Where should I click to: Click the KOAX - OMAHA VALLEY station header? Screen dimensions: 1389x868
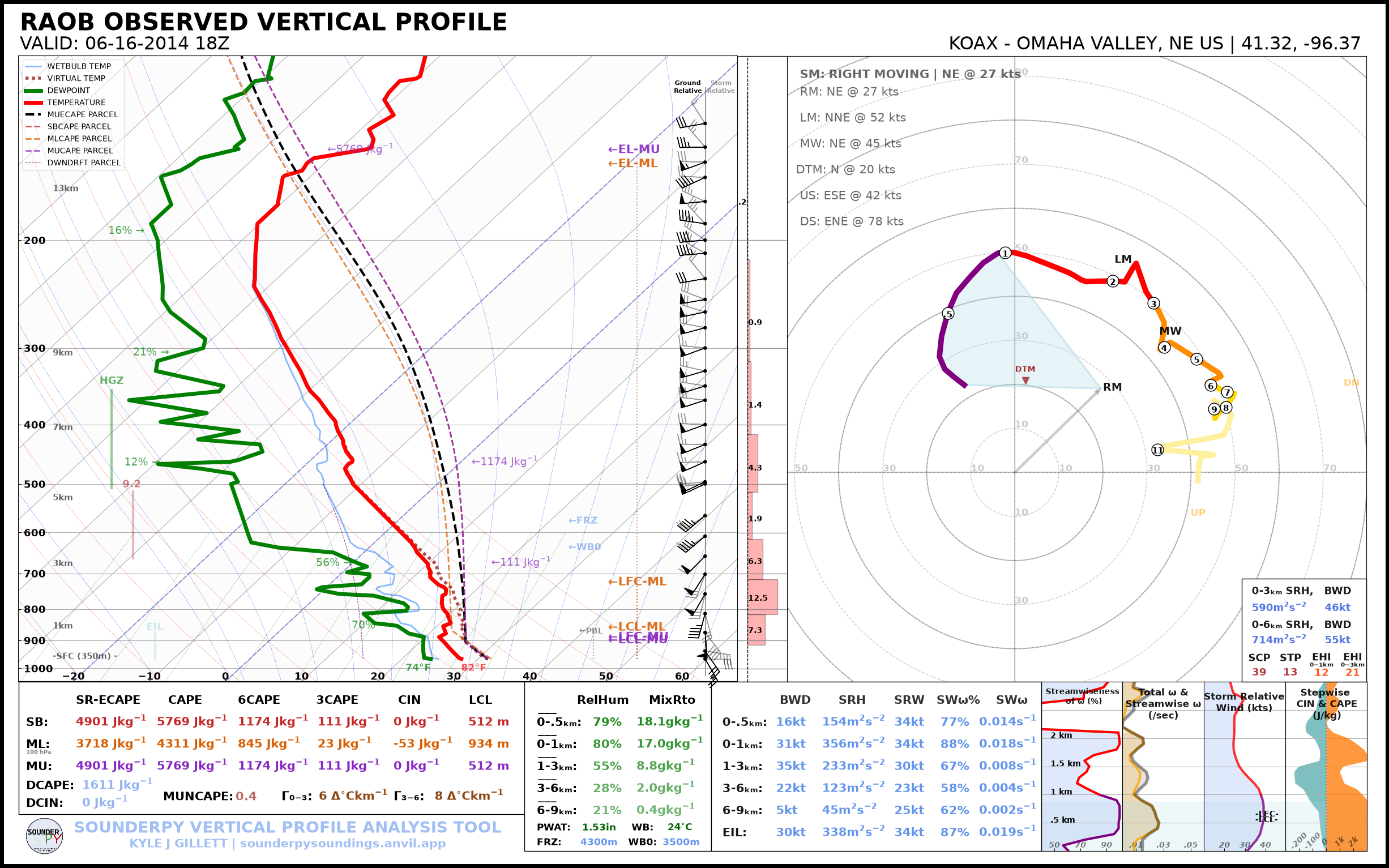coord(1154,44)
